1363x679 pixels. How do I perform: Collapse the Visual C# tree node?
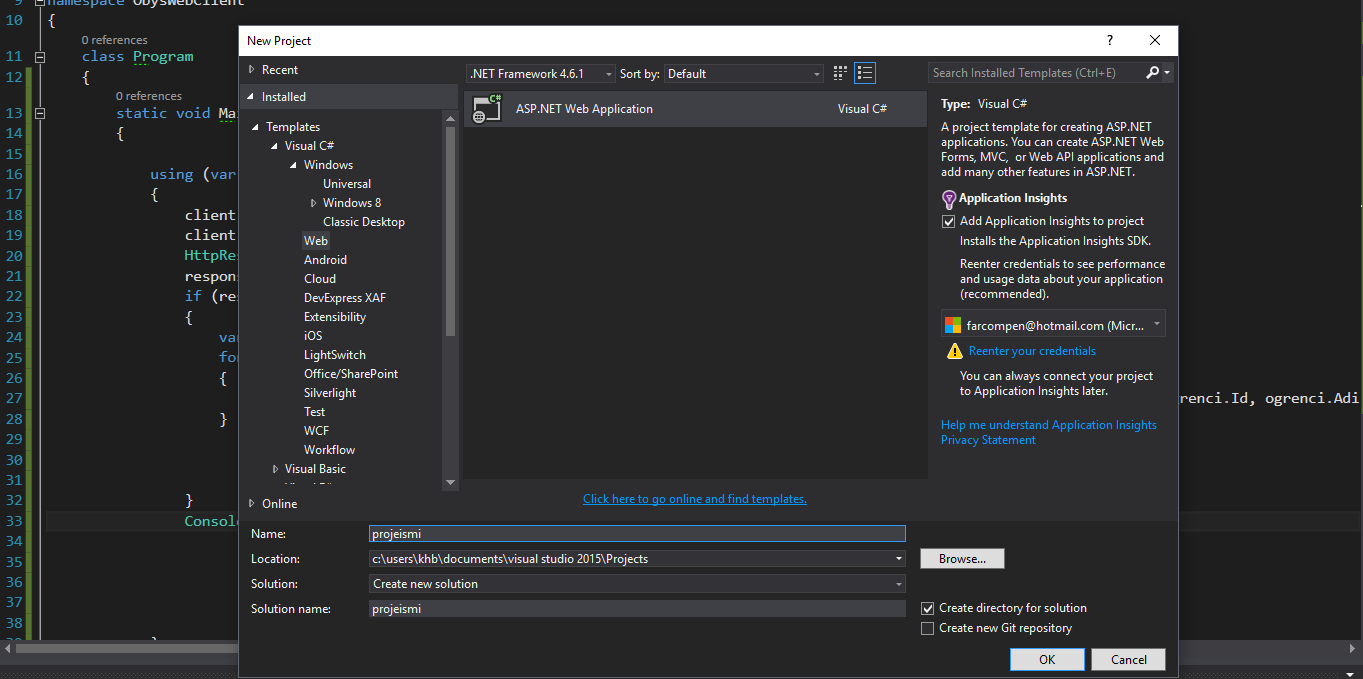pyautogui.click(x=275, y=146)
